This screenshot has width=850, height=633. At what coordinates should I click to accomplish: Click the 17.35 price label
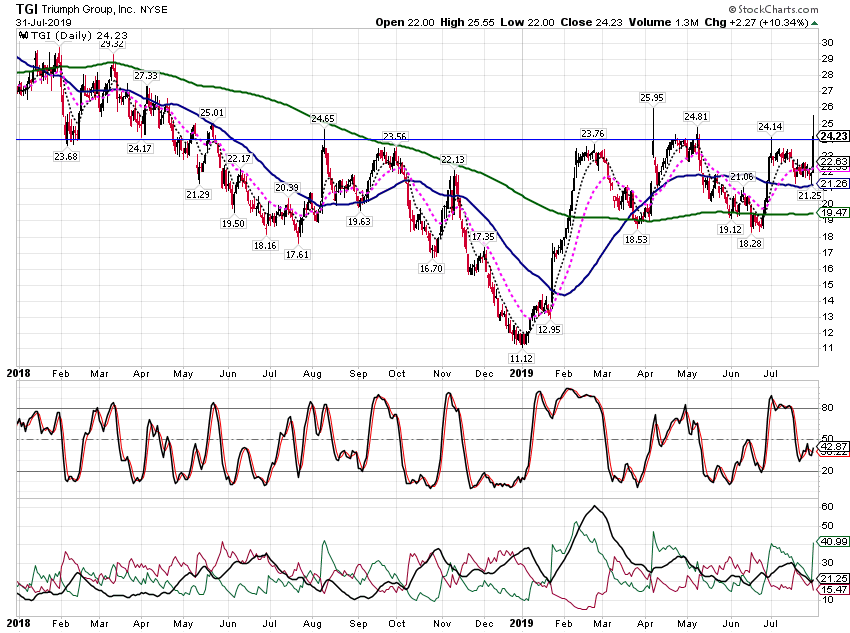[x=483, y=237]
